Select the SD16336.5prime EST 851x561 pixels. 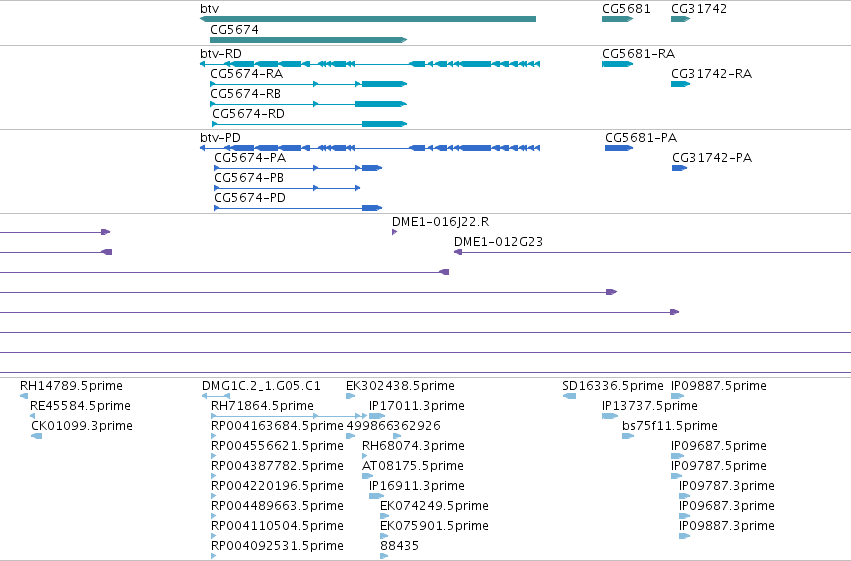569,396
